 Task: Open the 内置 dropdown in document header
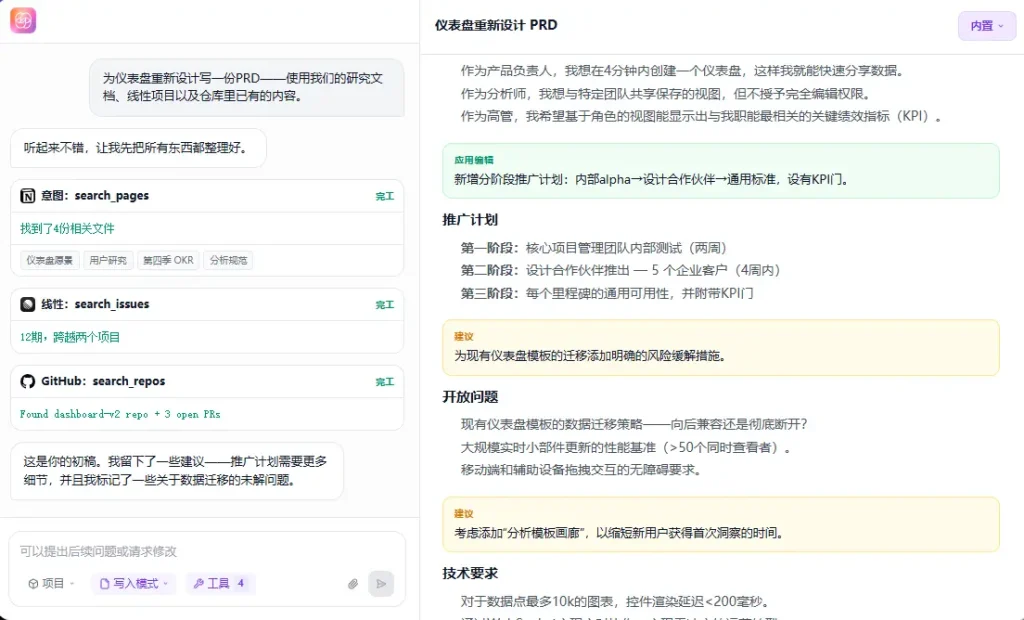[x=987, y=25]
